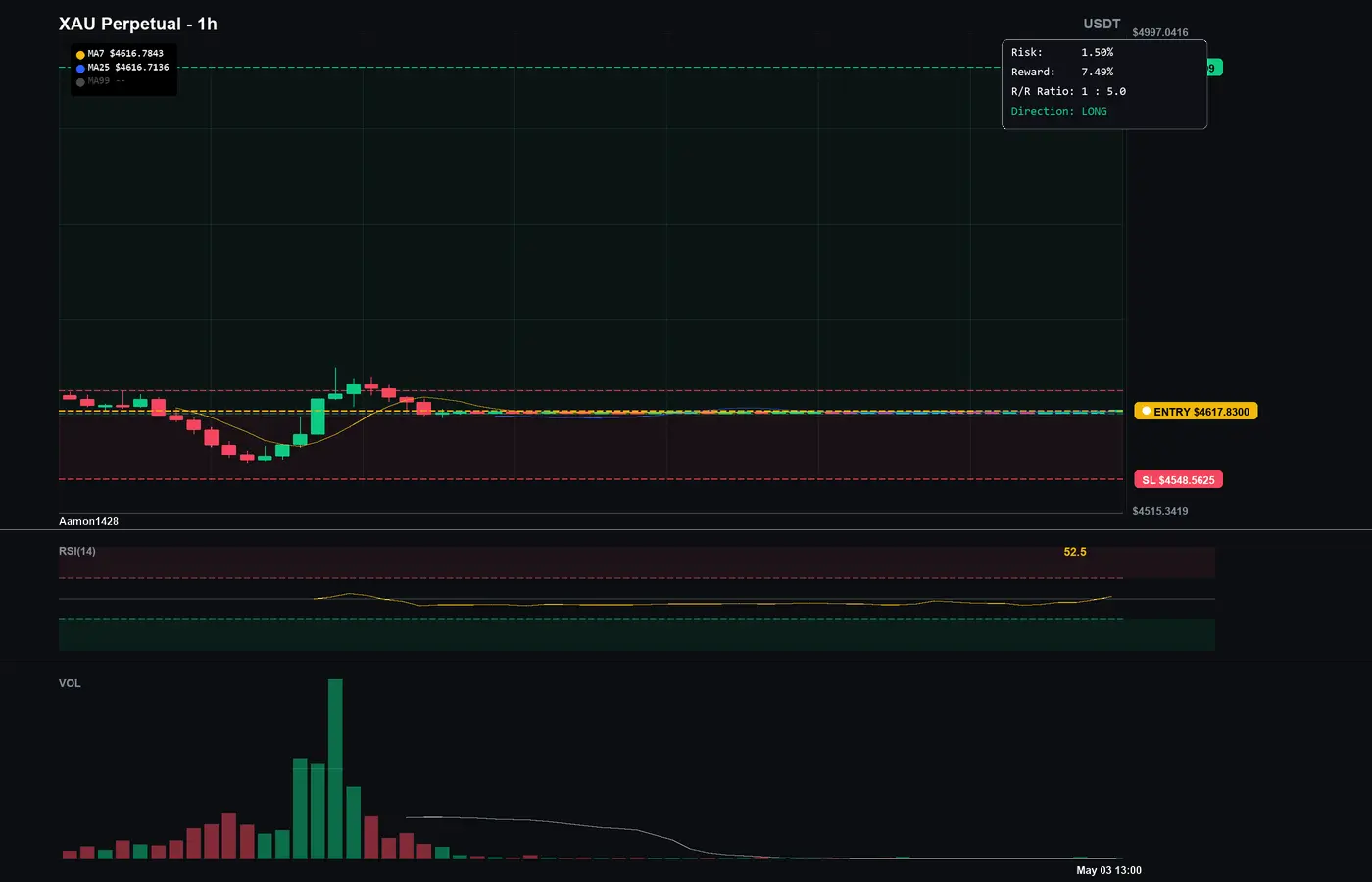Image resolution: width=1372 pixels, height=882 pixels.
Task: Select the bottom price label $4515.3419
Action: (1160, 511)
